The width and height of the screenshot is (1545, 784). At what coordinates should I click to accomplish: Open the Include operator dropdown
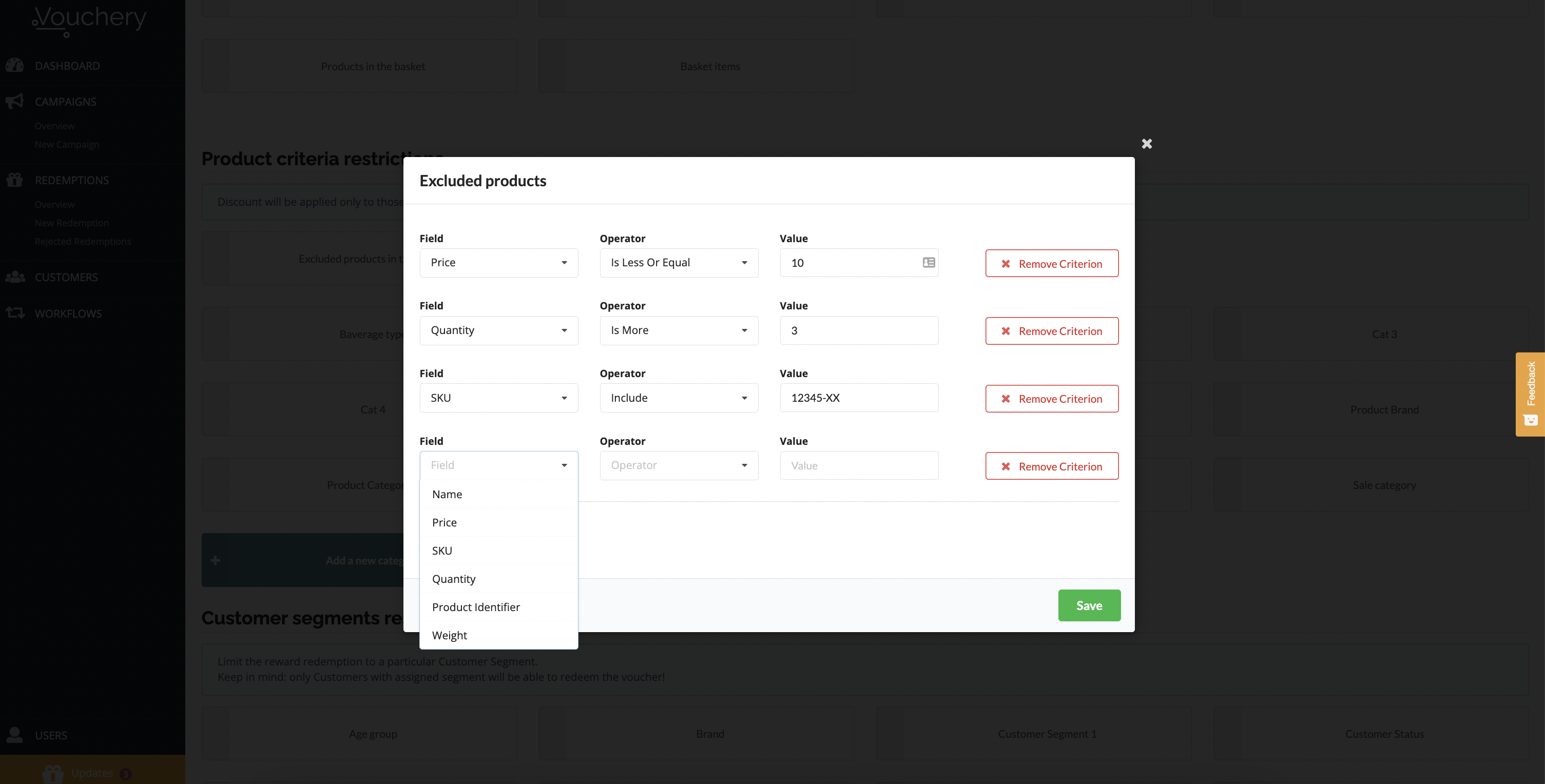pyautogui.click(x=679, y=398)
